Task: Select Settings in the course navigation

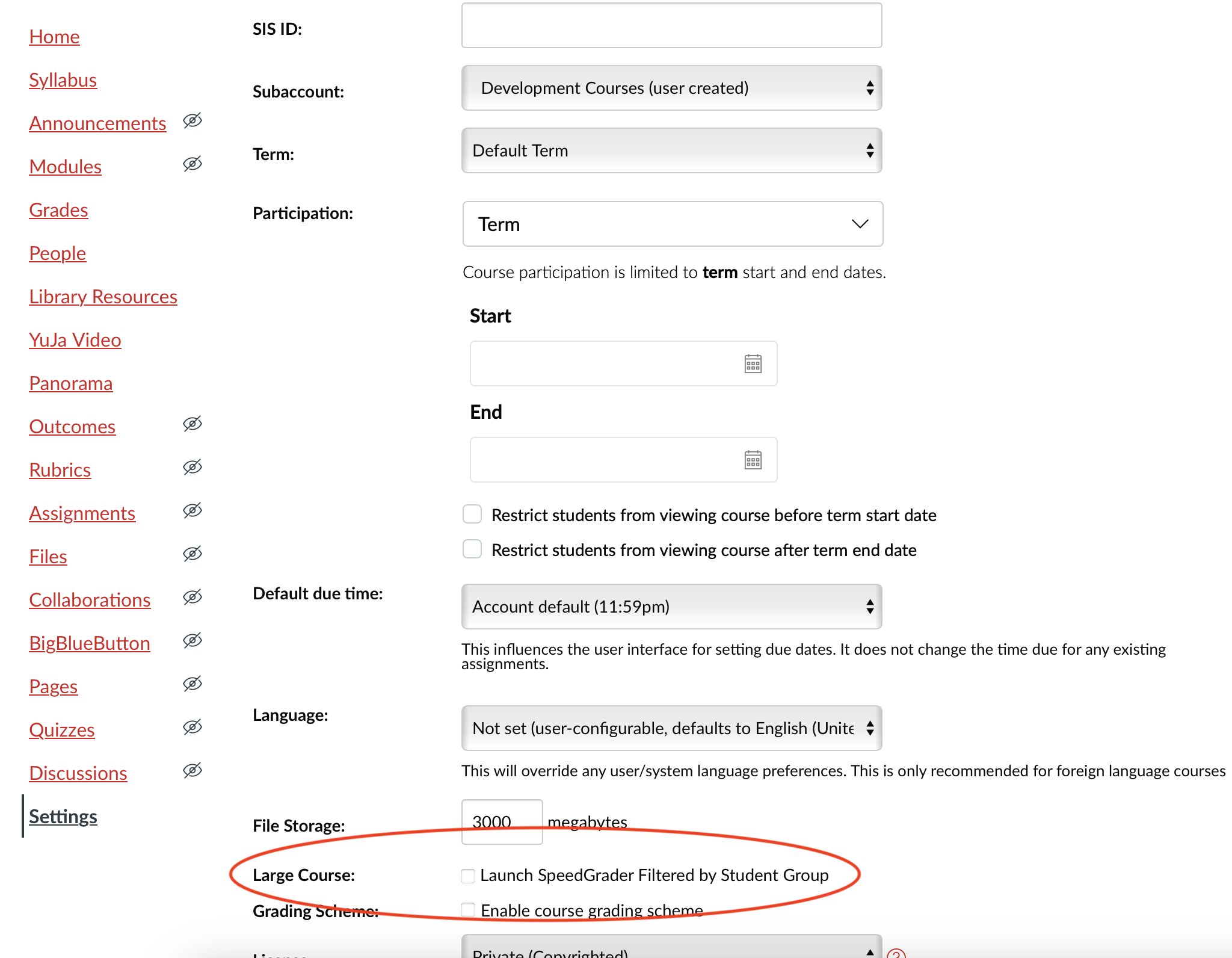Action: click(63, 817)
